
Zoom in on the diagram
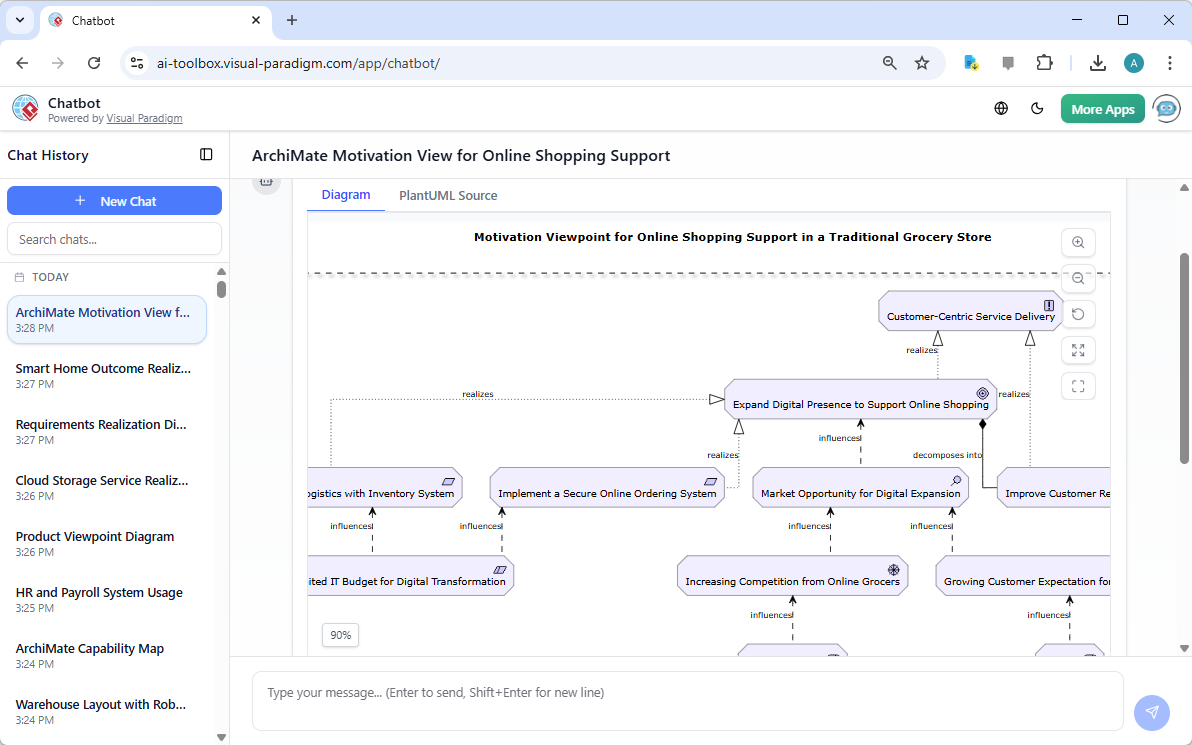pyautogui.click(x=1078, y=242)
